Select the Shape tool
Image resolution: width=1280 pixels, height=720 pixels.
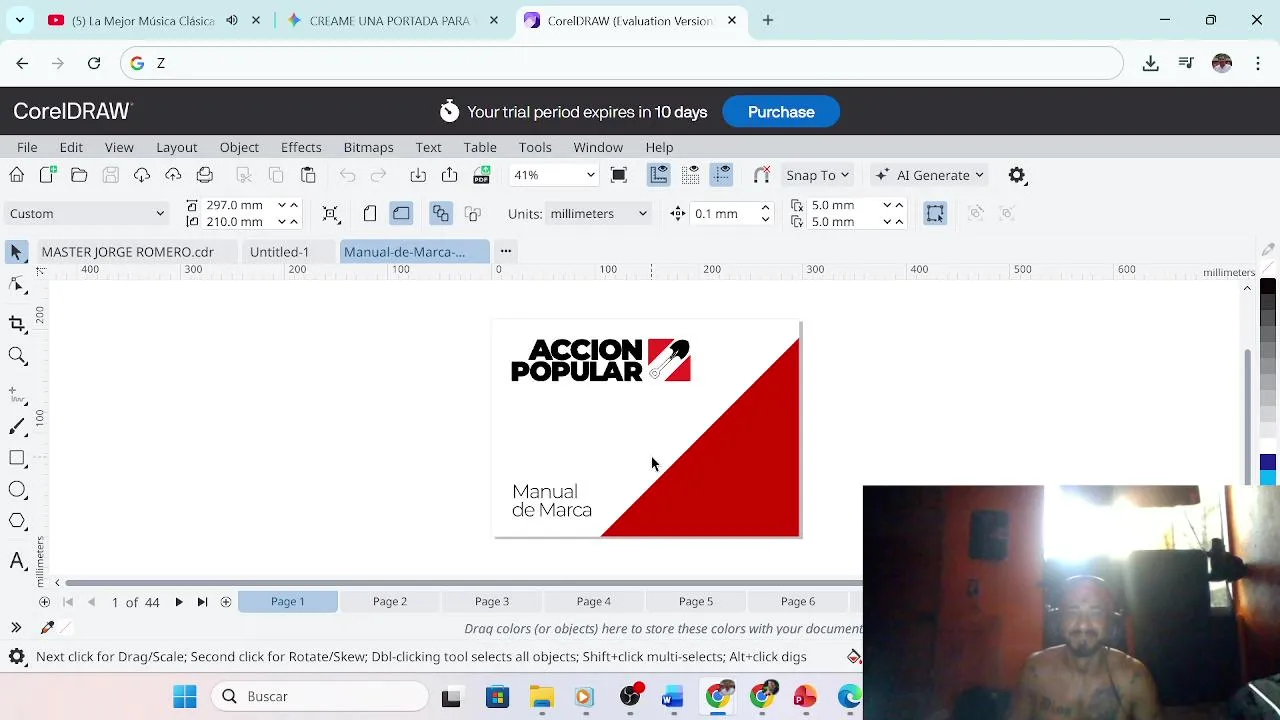[17, 286]
